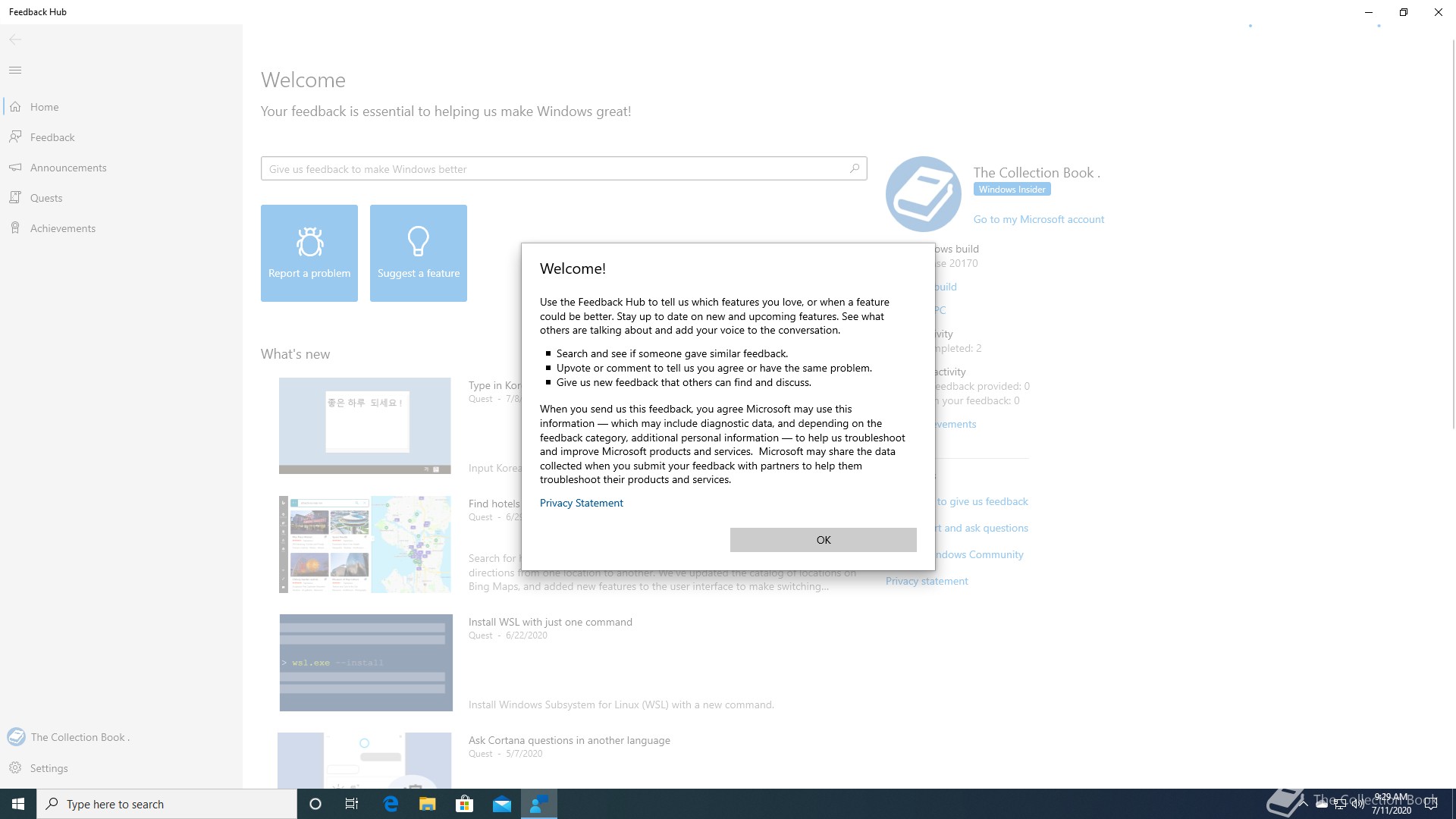Click the Settings gear icon

(x=15, y=768)
